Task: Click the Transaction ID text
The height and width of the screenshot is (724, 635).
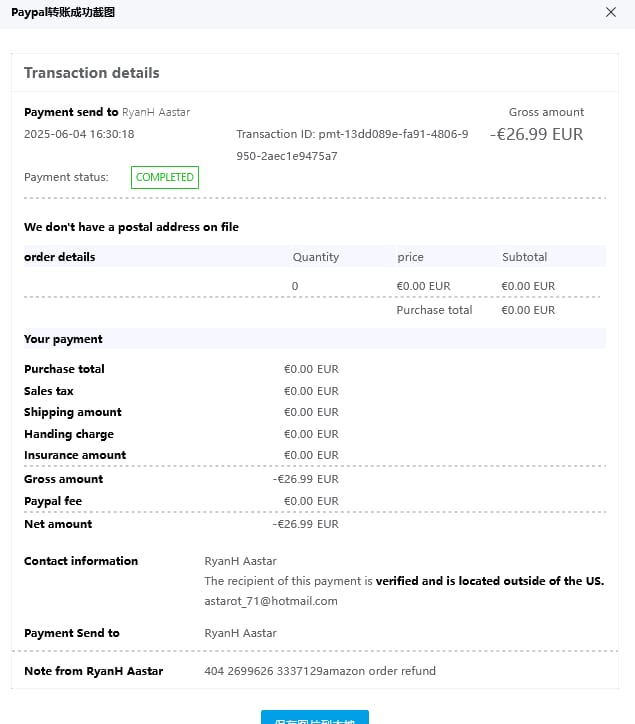Action: point(352,144)
